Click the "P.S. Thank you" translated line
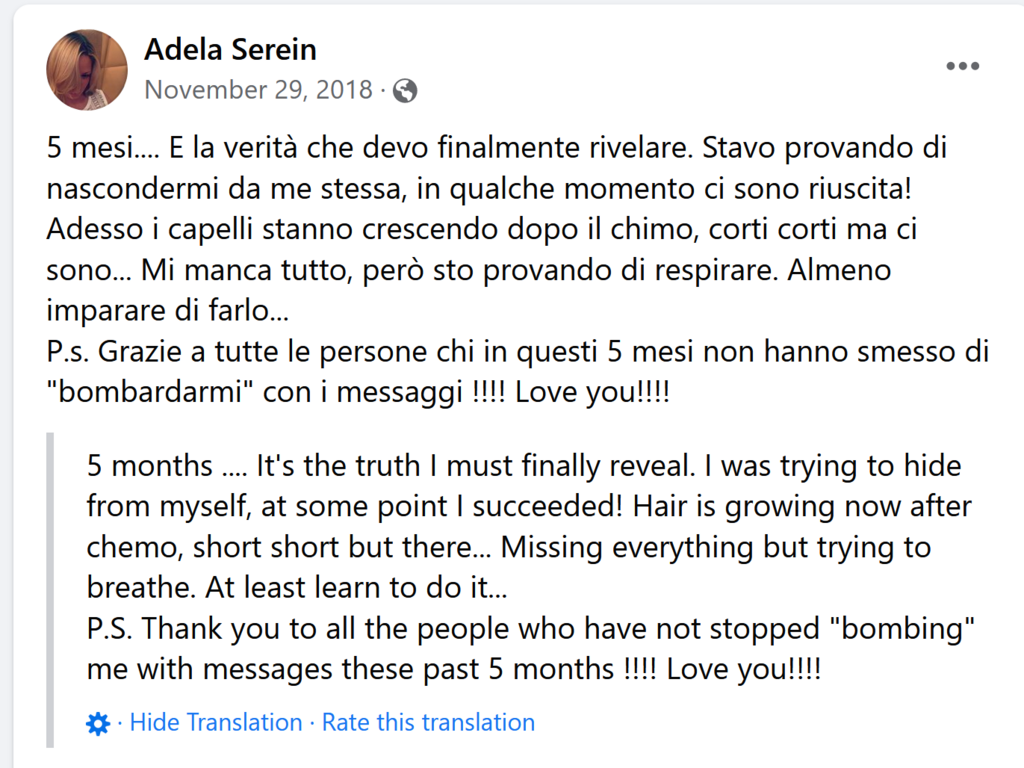The width and height of the screenshot is (1024, 768). click(530, 629)
